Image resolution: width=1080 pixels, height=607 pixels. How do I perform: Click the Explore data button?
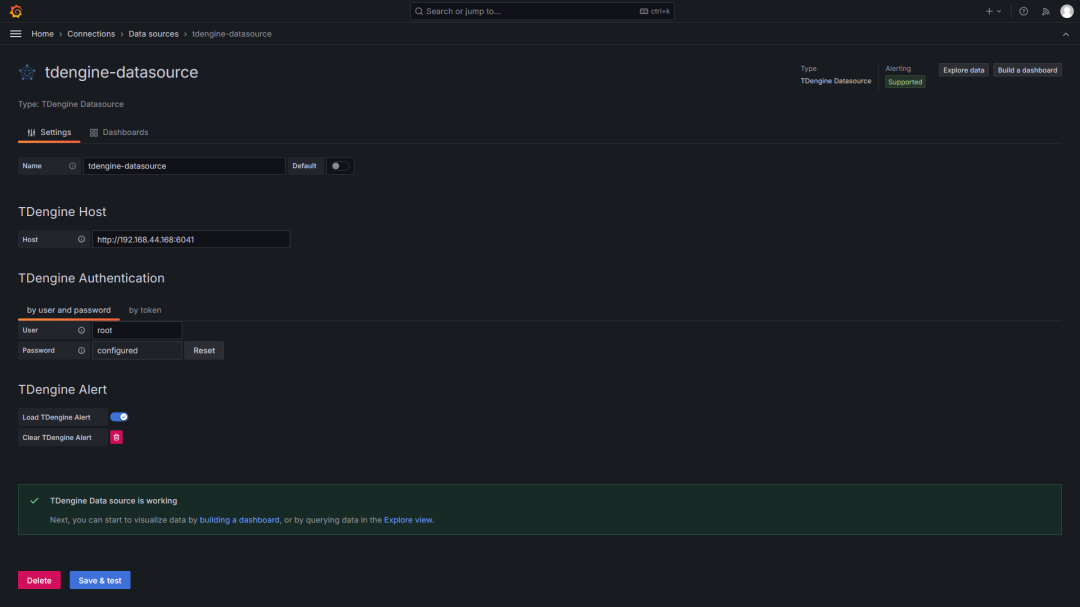[x=963, y=70]
